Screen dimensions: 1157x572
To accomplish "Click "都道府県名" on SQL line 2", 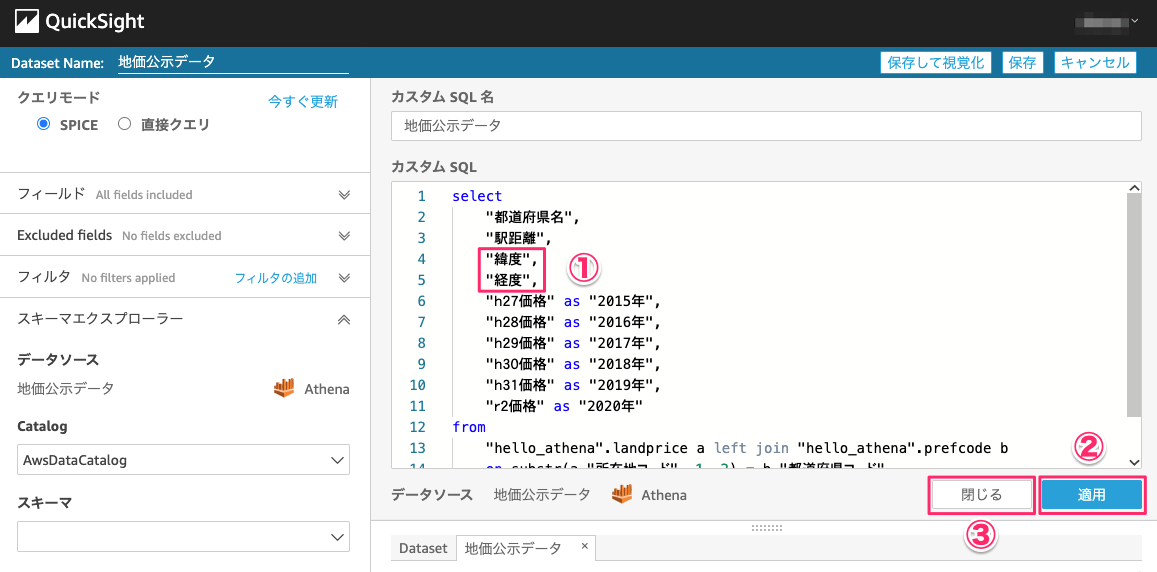I will [531, 217].
